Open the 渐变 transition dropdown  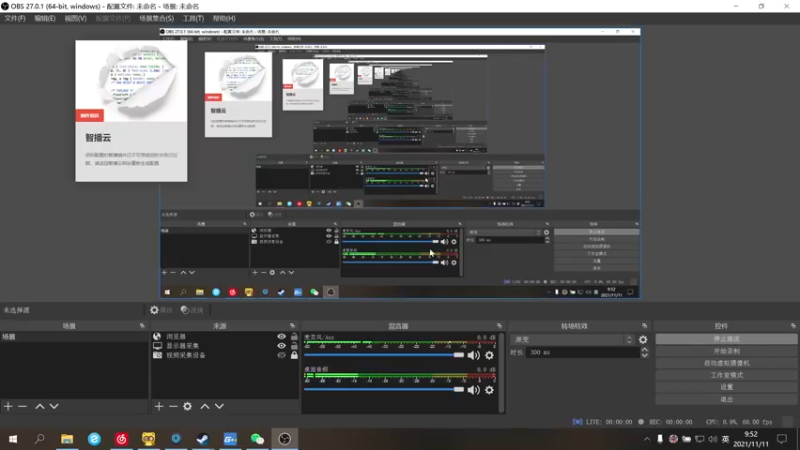coord(572,339)
